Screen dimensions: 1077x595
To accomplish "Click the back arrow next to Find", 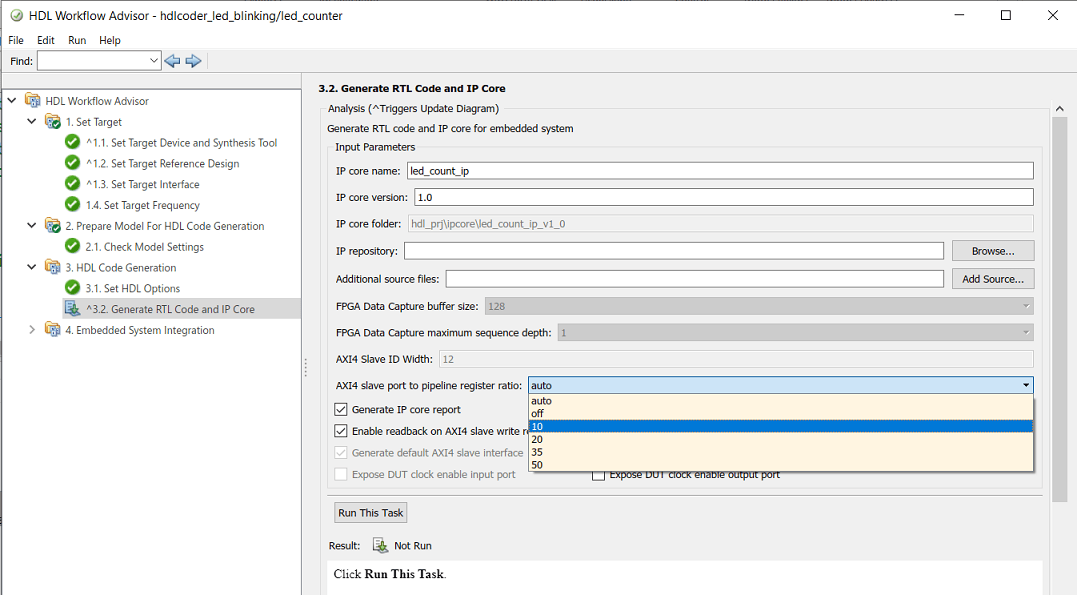I will coord(172,61).
